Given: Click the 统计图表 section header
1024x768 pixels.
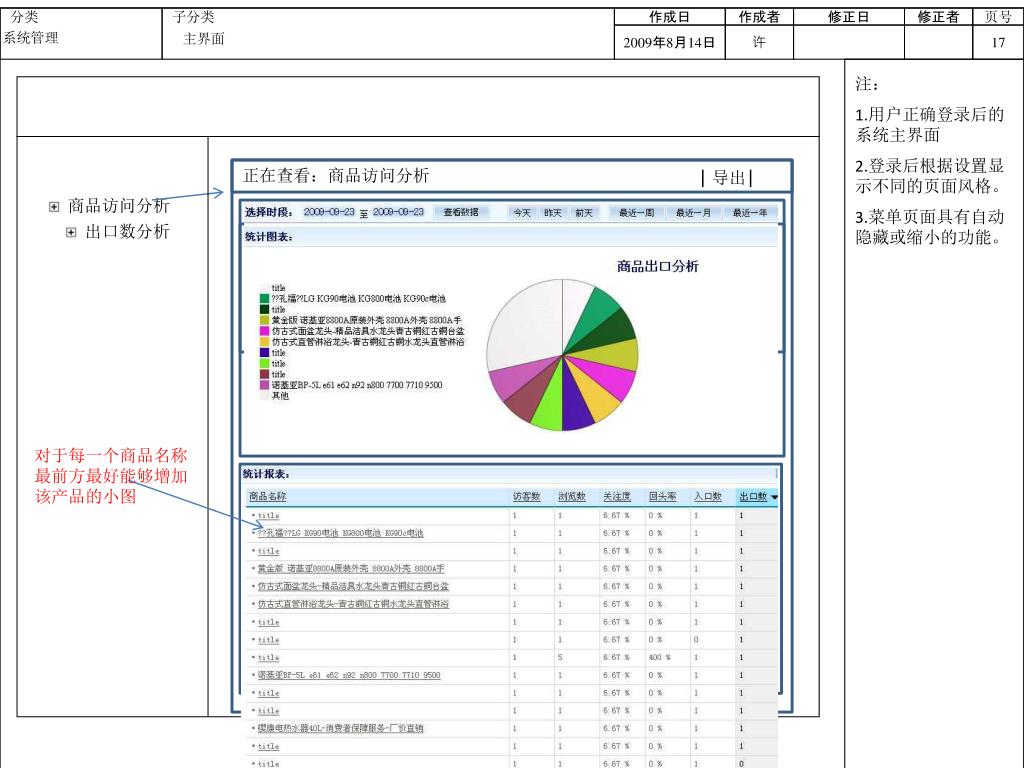Looking at the screenshot, I should tap(268, 237).
